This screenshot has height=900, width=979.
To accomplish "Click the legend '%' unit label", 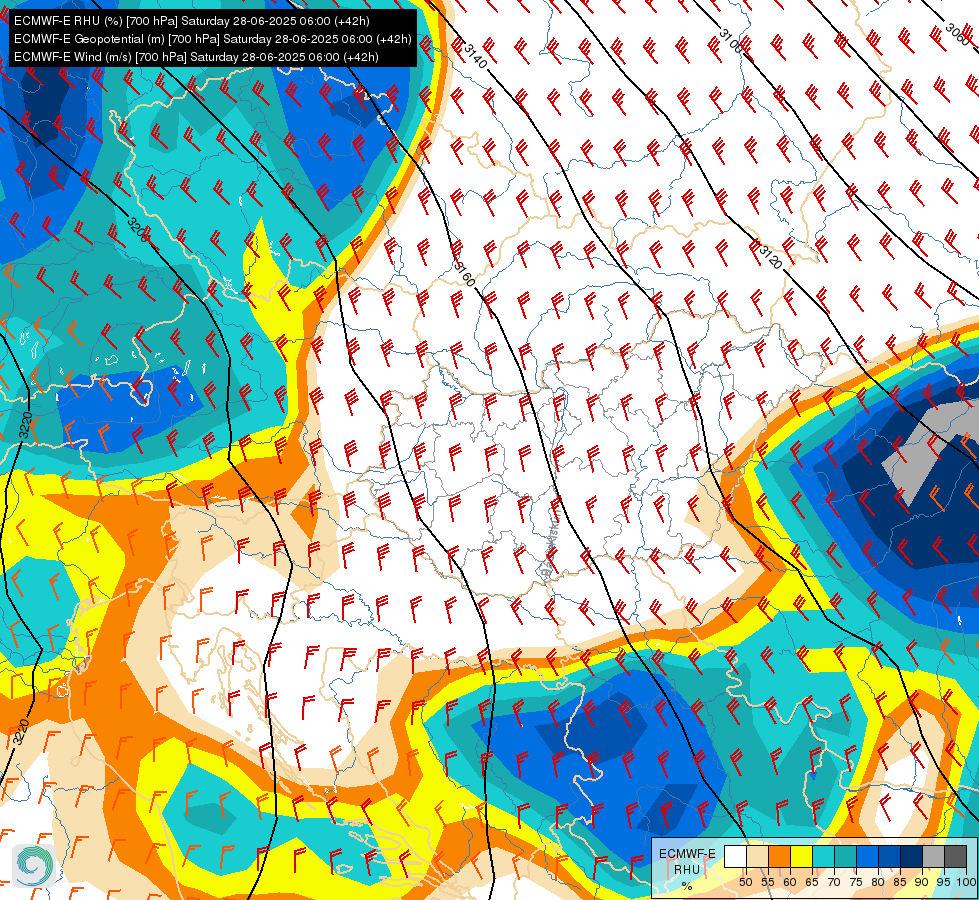I will point(687,887).
